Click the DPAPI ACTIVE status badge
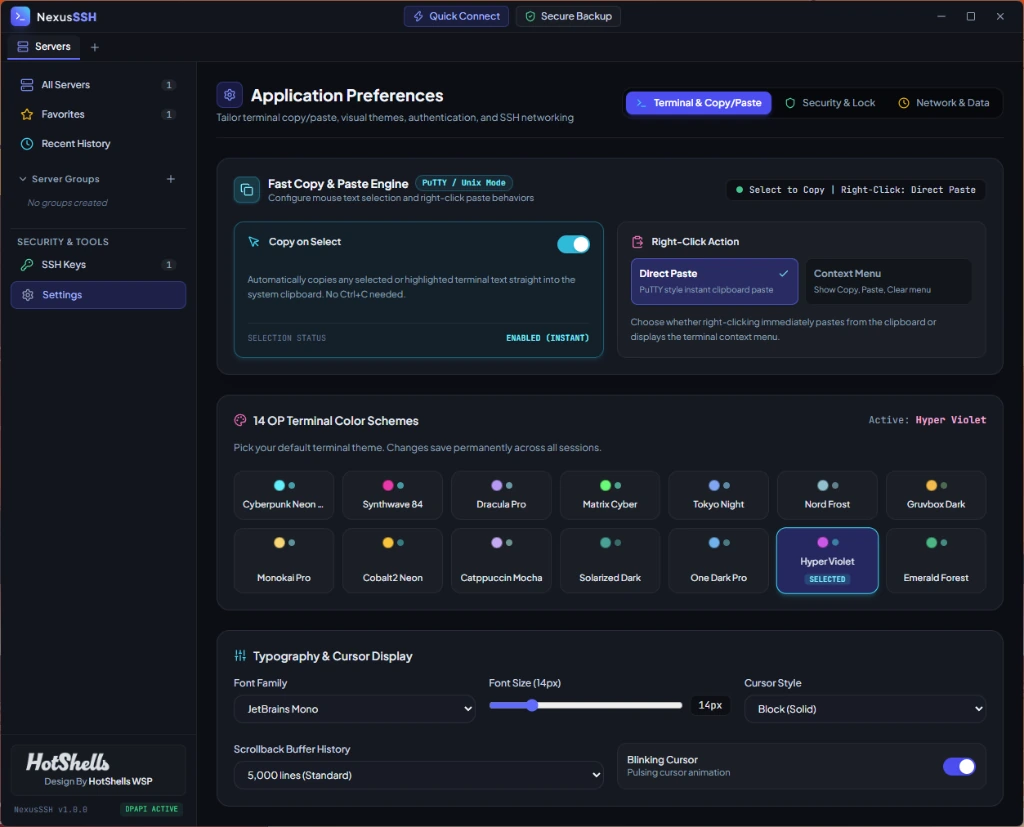This screenshot has height=827, width=1024. tap(152, 809)
